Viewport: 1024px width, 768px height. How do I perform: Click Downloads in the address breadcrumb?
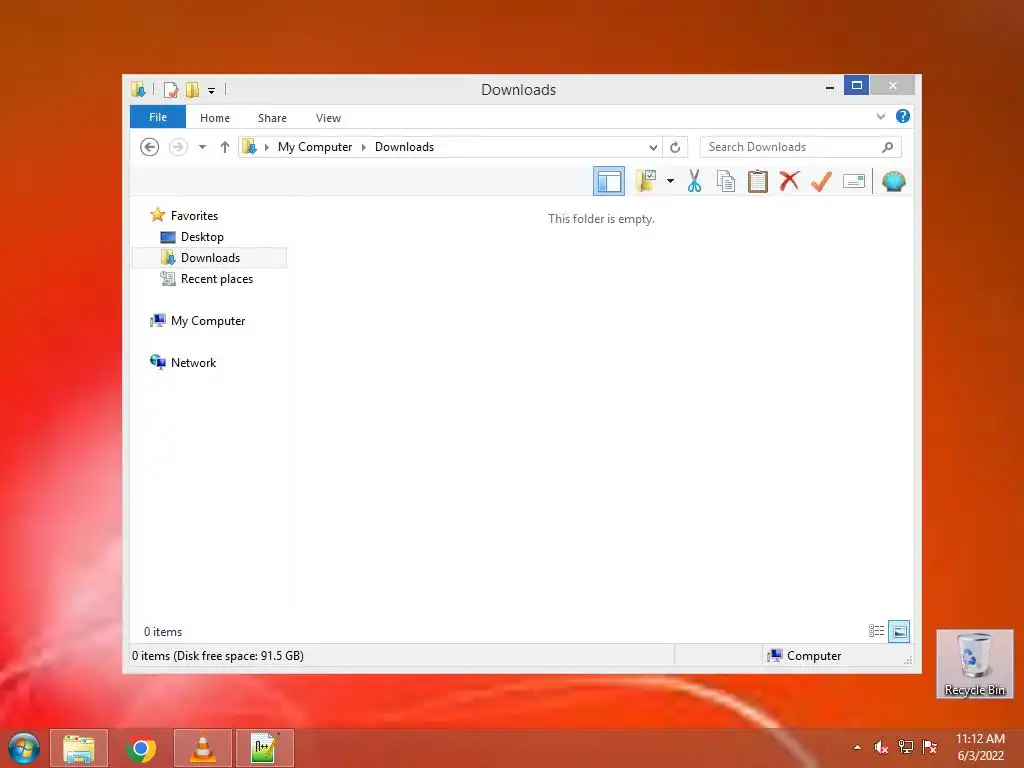tap(404, 147)
